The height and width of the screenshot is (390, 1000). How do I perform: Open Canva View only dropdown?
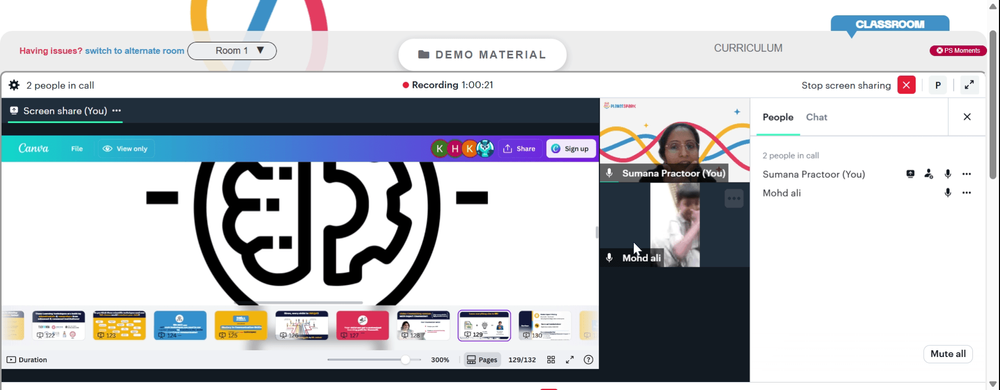[x=125, y=148]
